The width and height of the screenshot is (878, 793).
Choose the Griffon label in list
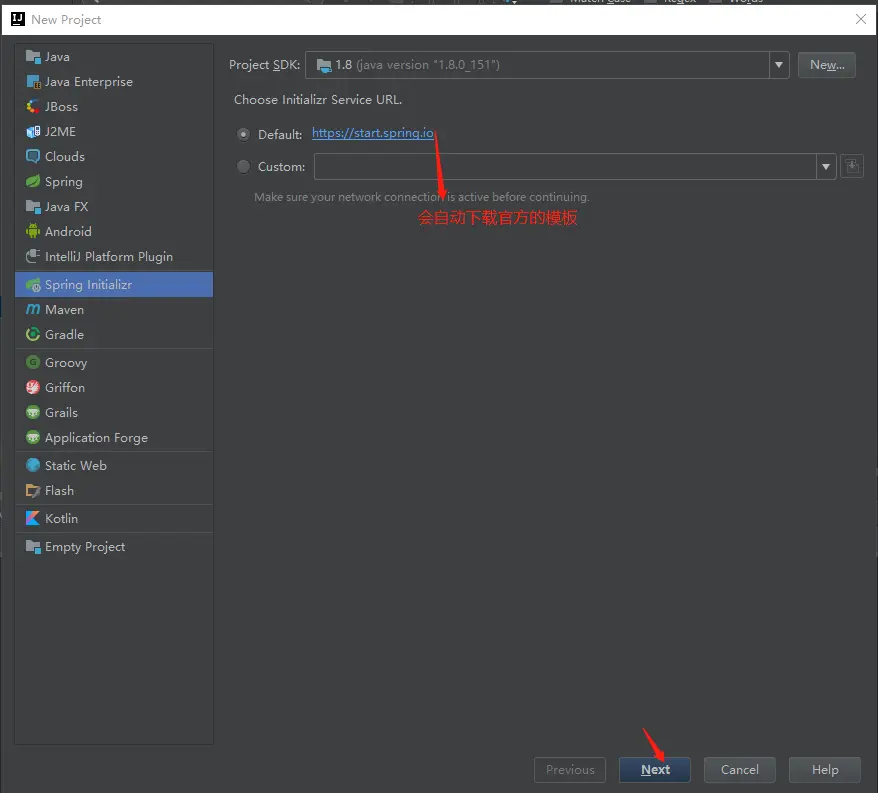[65, 387]
